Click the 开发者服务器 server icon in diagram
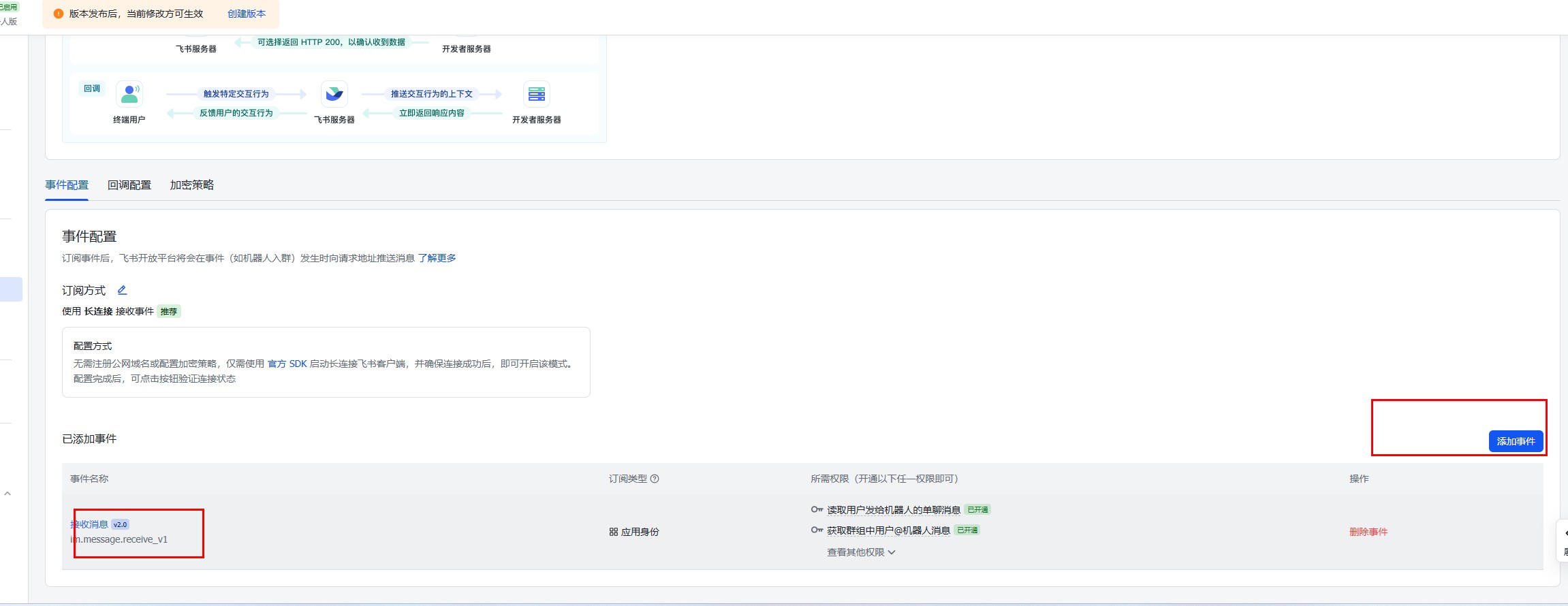 (x=537, y=94)
